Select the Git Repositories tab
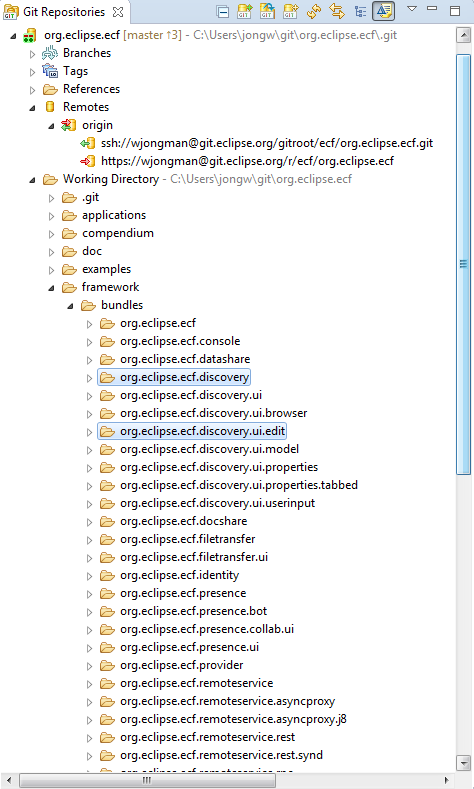 coord(64,12)
